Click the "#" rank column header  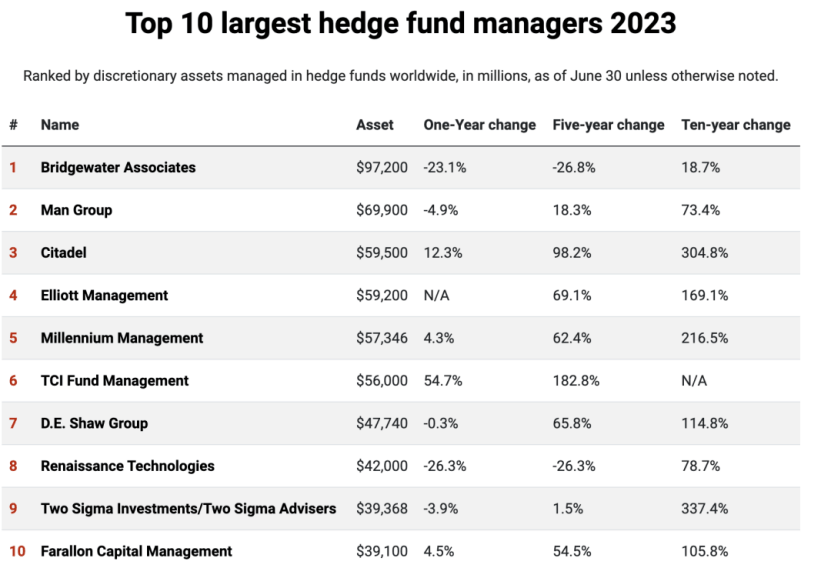point(14,125)
